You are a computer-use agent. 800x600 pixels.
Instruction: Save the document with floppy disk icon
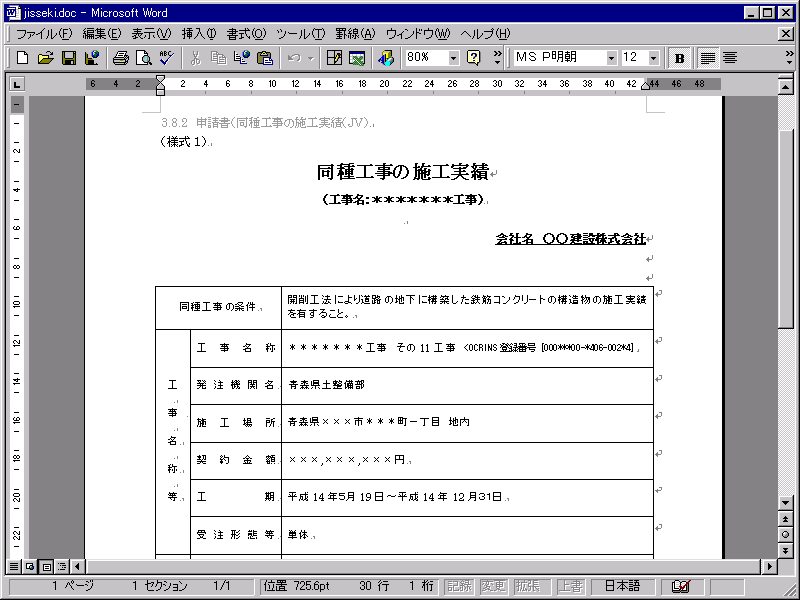coord(69,58)
